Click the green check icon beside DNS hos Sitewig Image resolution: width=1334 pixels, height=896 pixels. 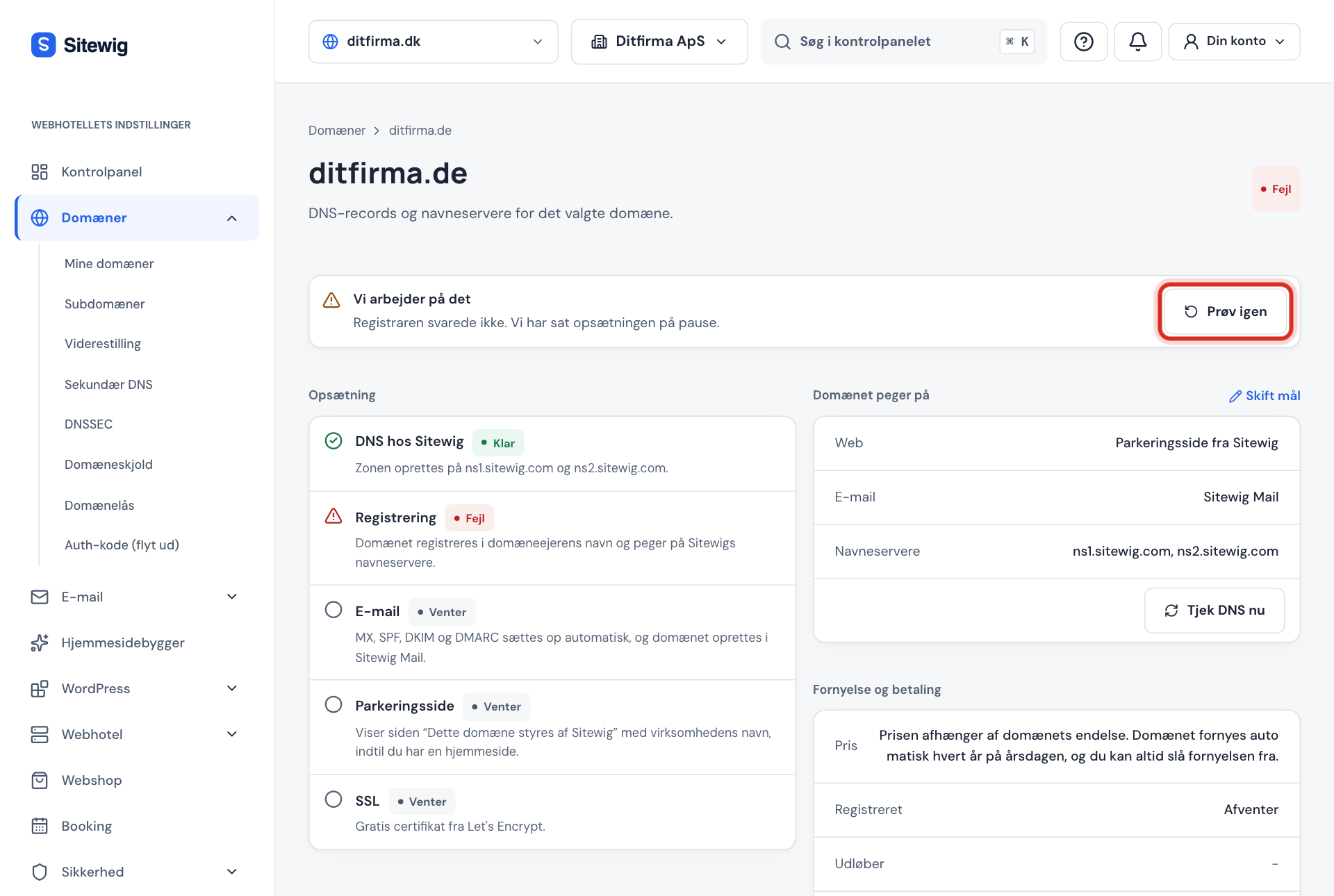coord(333,441)
